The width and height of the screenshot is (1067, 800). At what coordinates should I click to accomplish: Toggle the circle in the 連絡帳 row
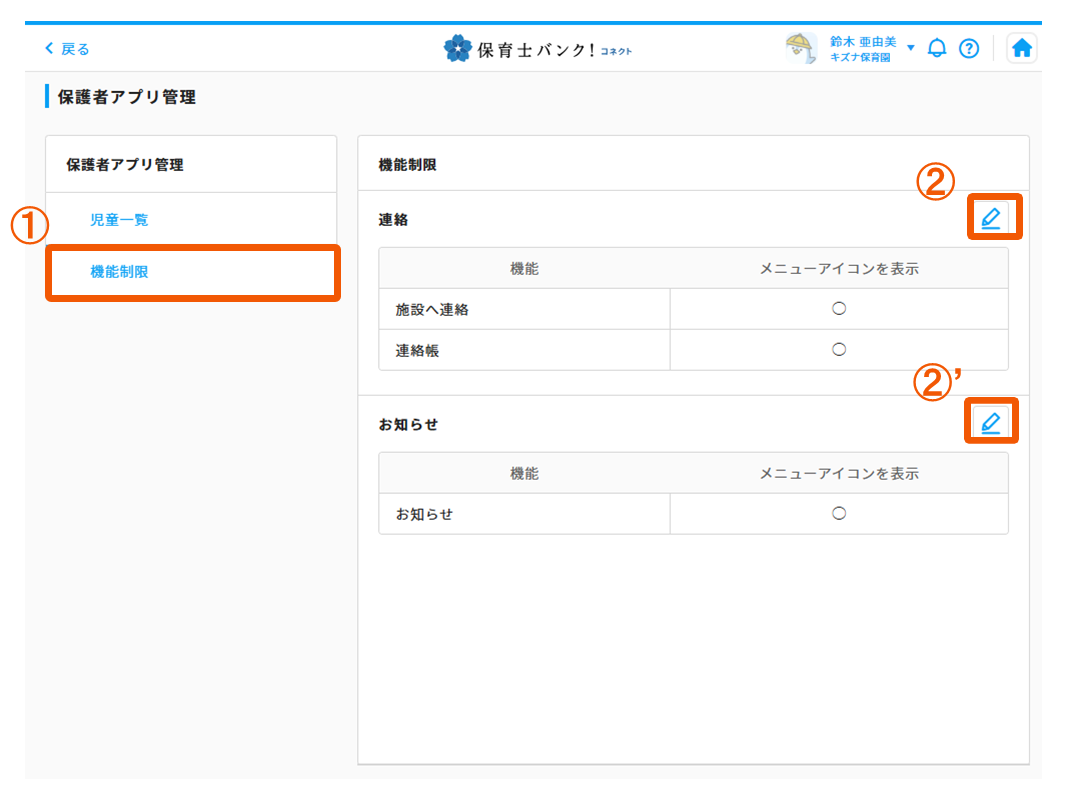[839, 349]
